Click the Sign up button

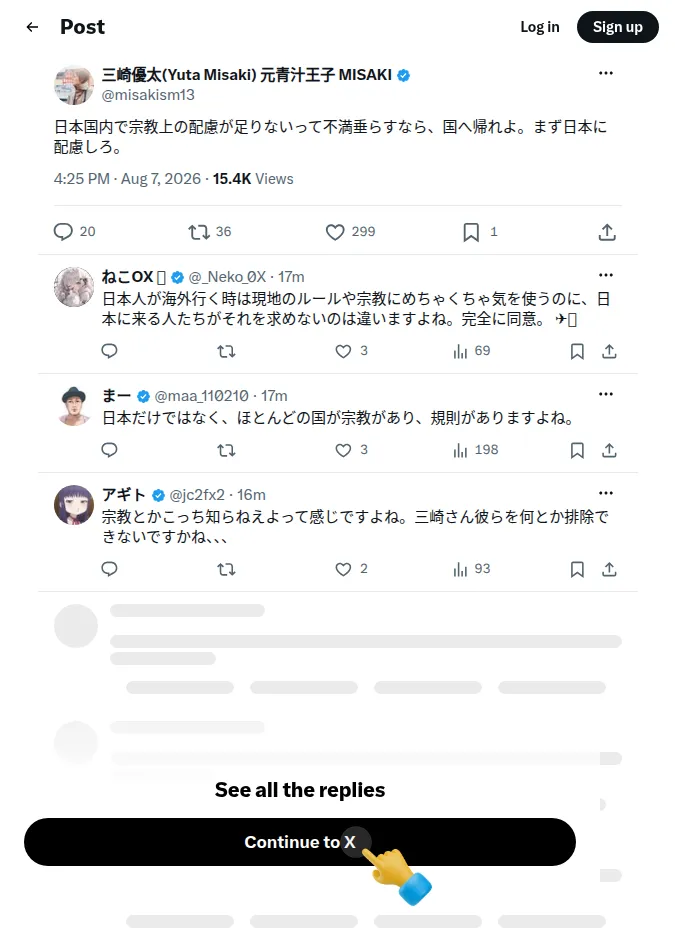pos(618,27)
